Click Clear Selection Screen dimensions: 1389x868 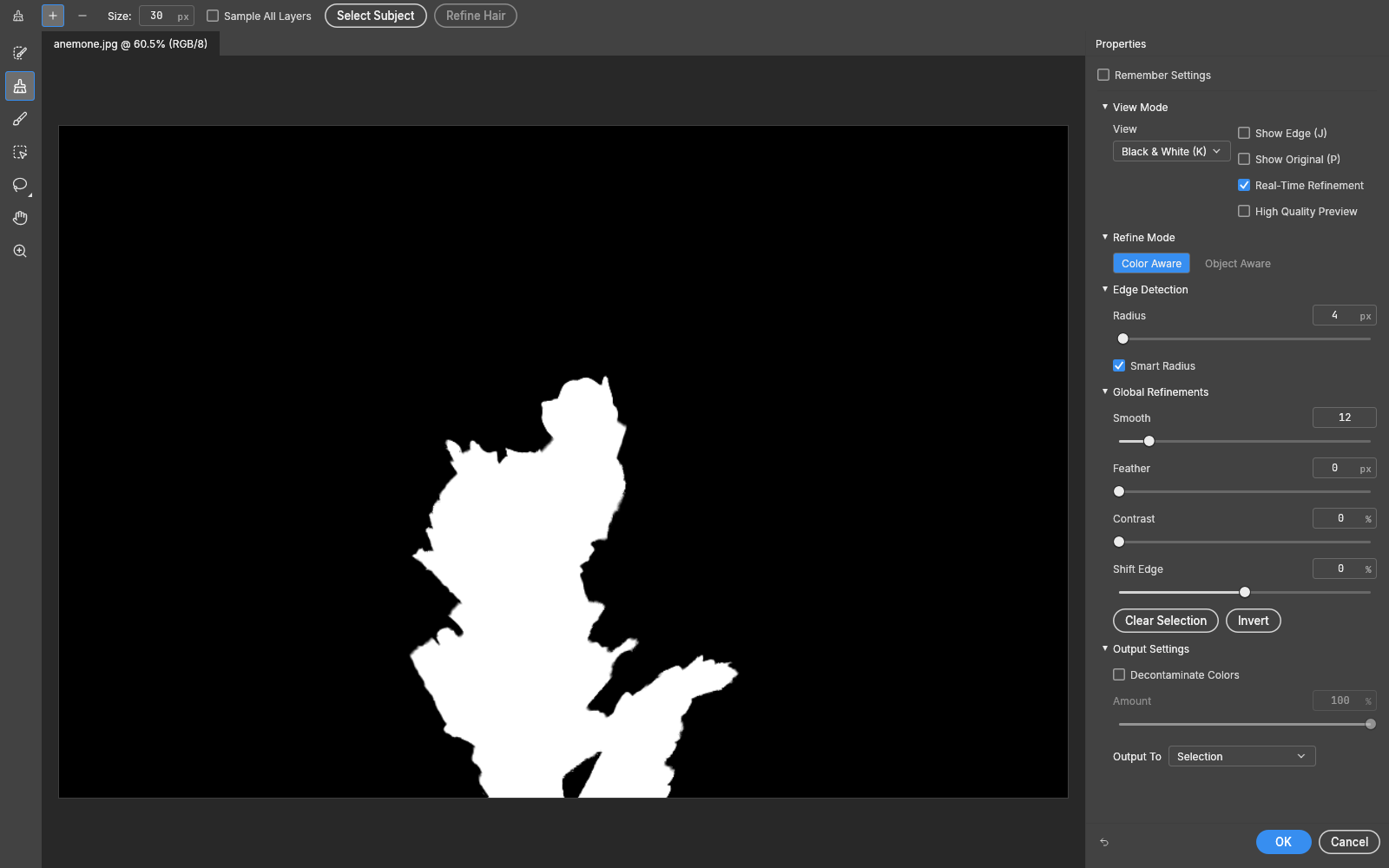click(1166, 621)
